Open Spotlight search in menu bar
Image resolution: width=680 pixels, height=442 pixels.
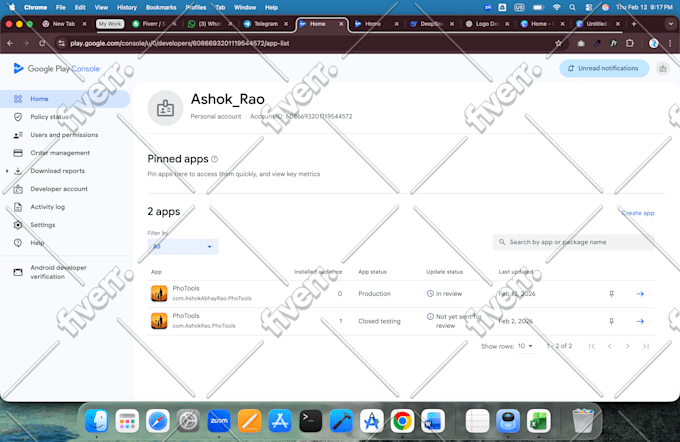572,7
